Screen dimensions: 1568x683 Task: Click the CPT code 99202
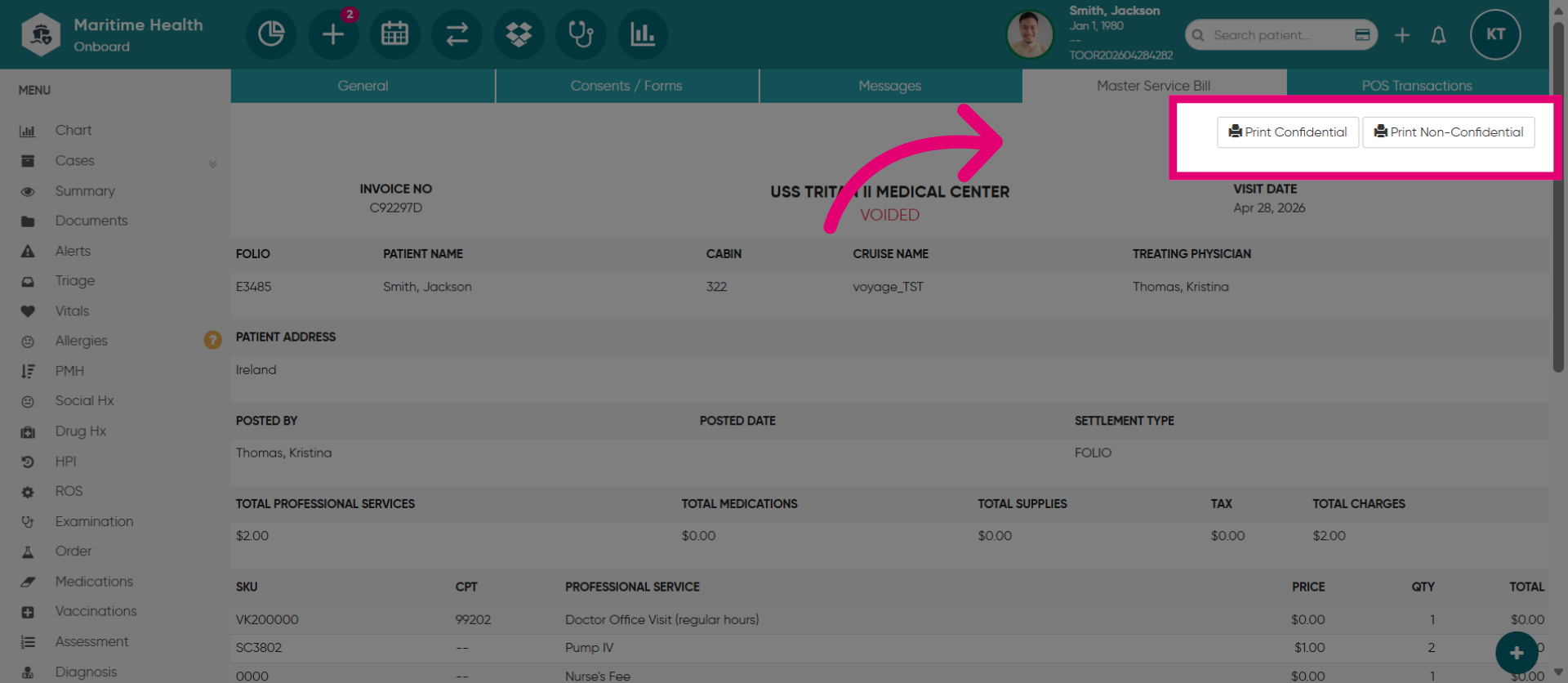(473, 620)
